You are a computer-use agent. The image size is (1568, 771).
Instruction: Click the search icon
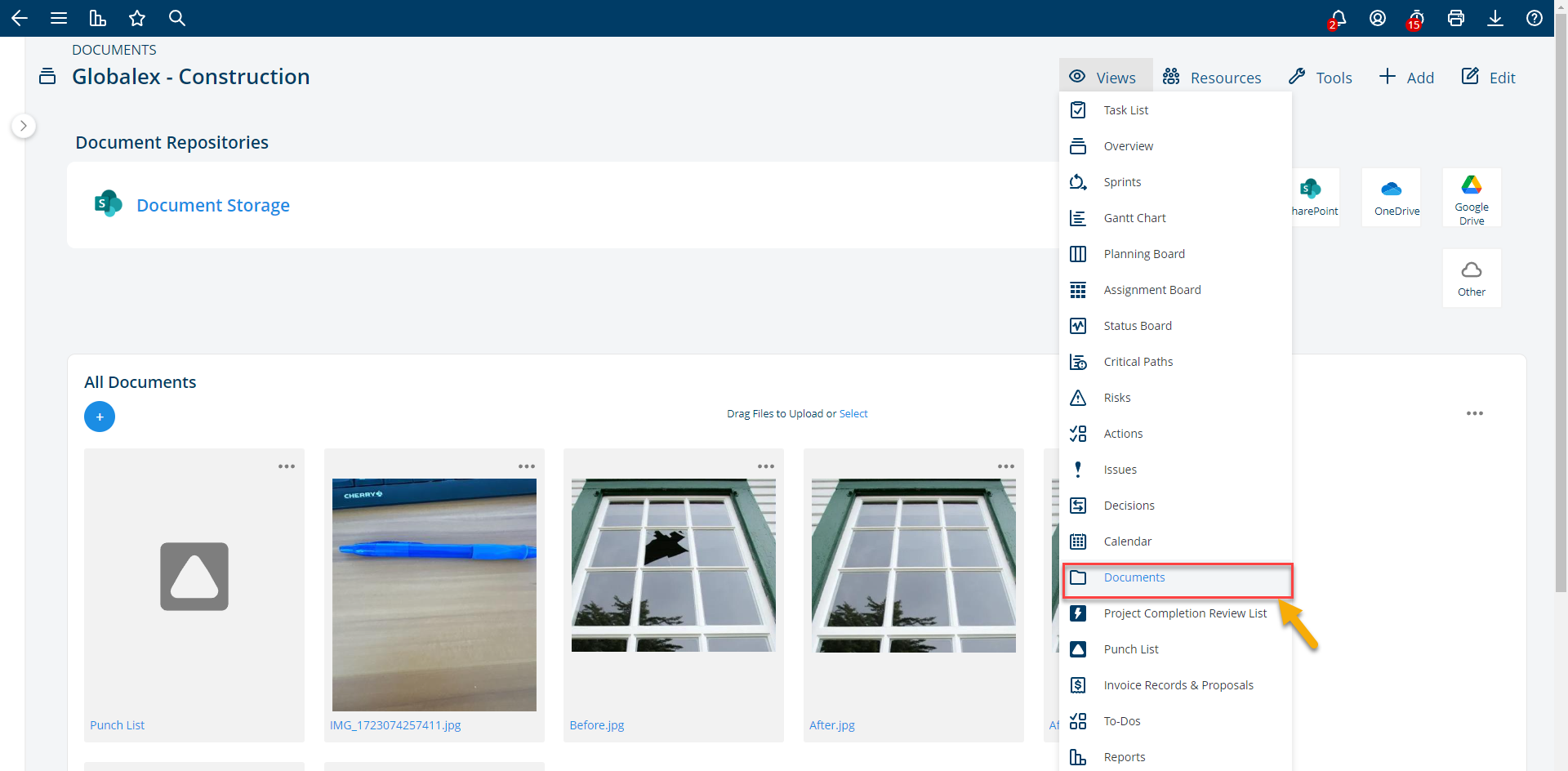177,18
